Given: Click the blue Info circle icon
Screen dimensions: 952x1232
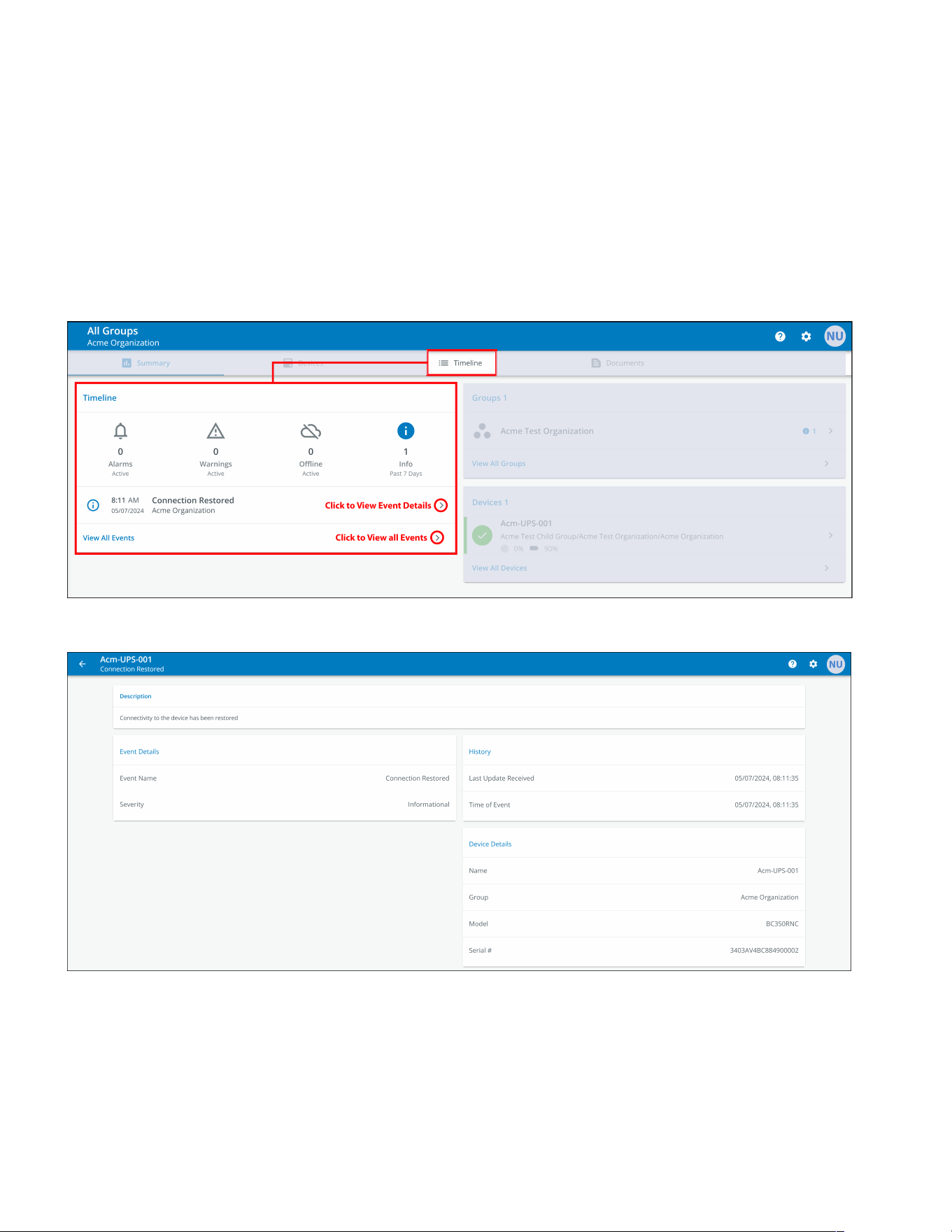Looking at the screenshot, I should point(406,431).
